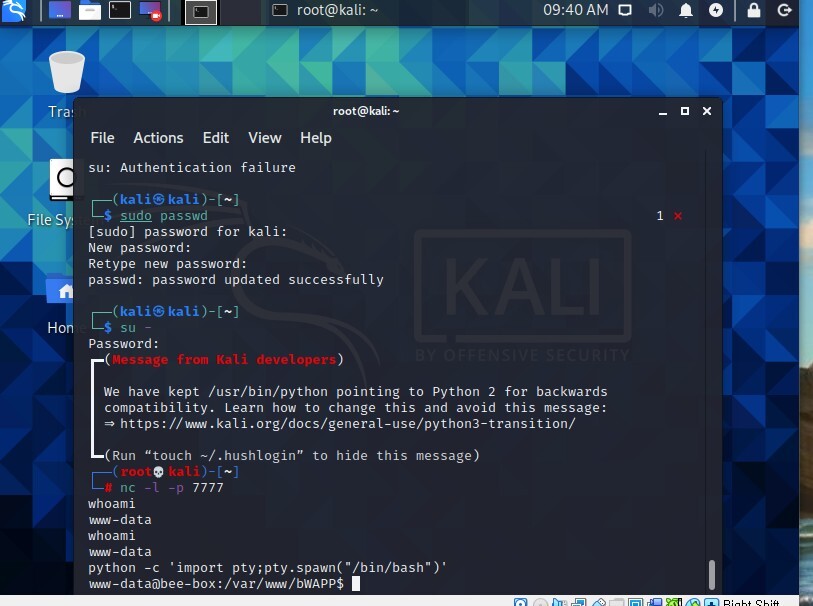Click the terminal vertical scrollbar thumb
The height and width of the screenshot is (606, 813).
712,574
